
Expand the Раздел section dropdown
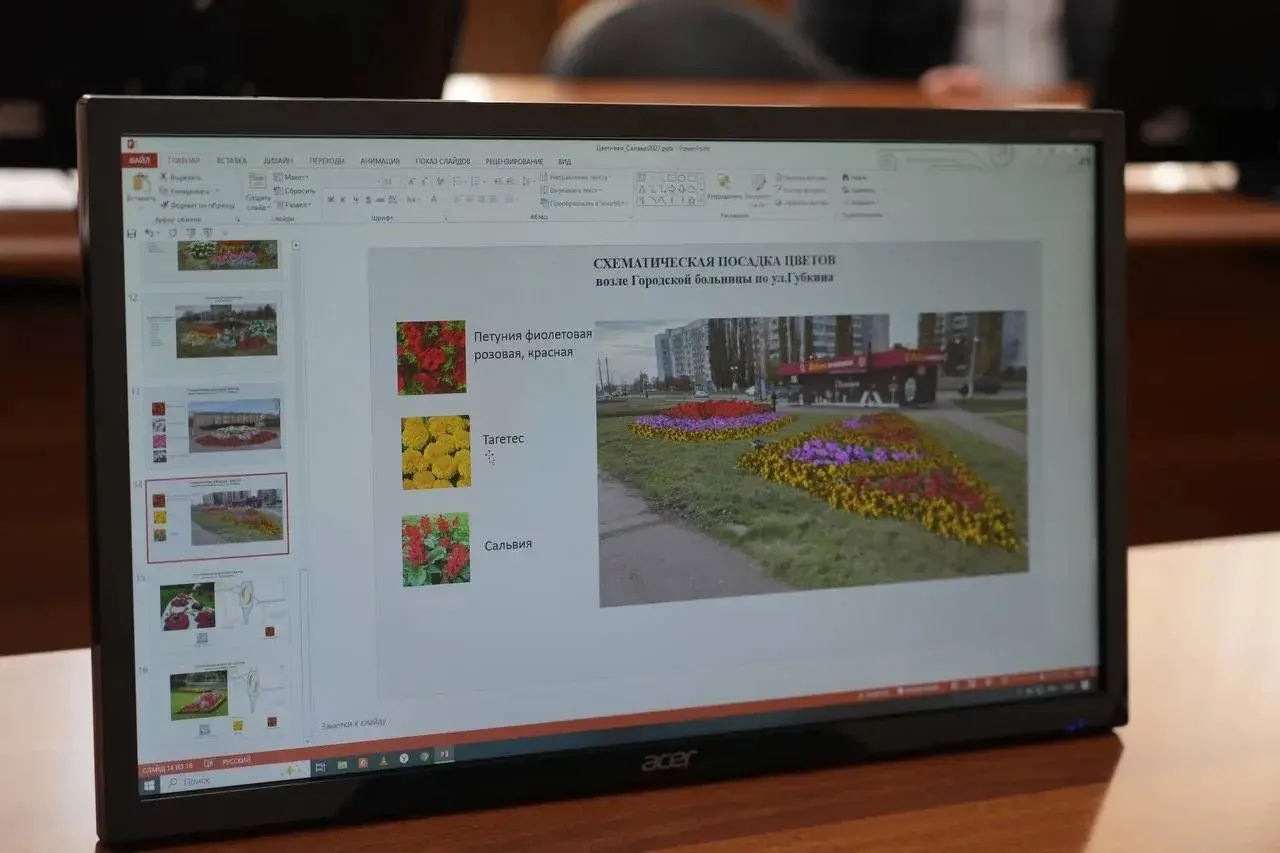coord(292,204)
